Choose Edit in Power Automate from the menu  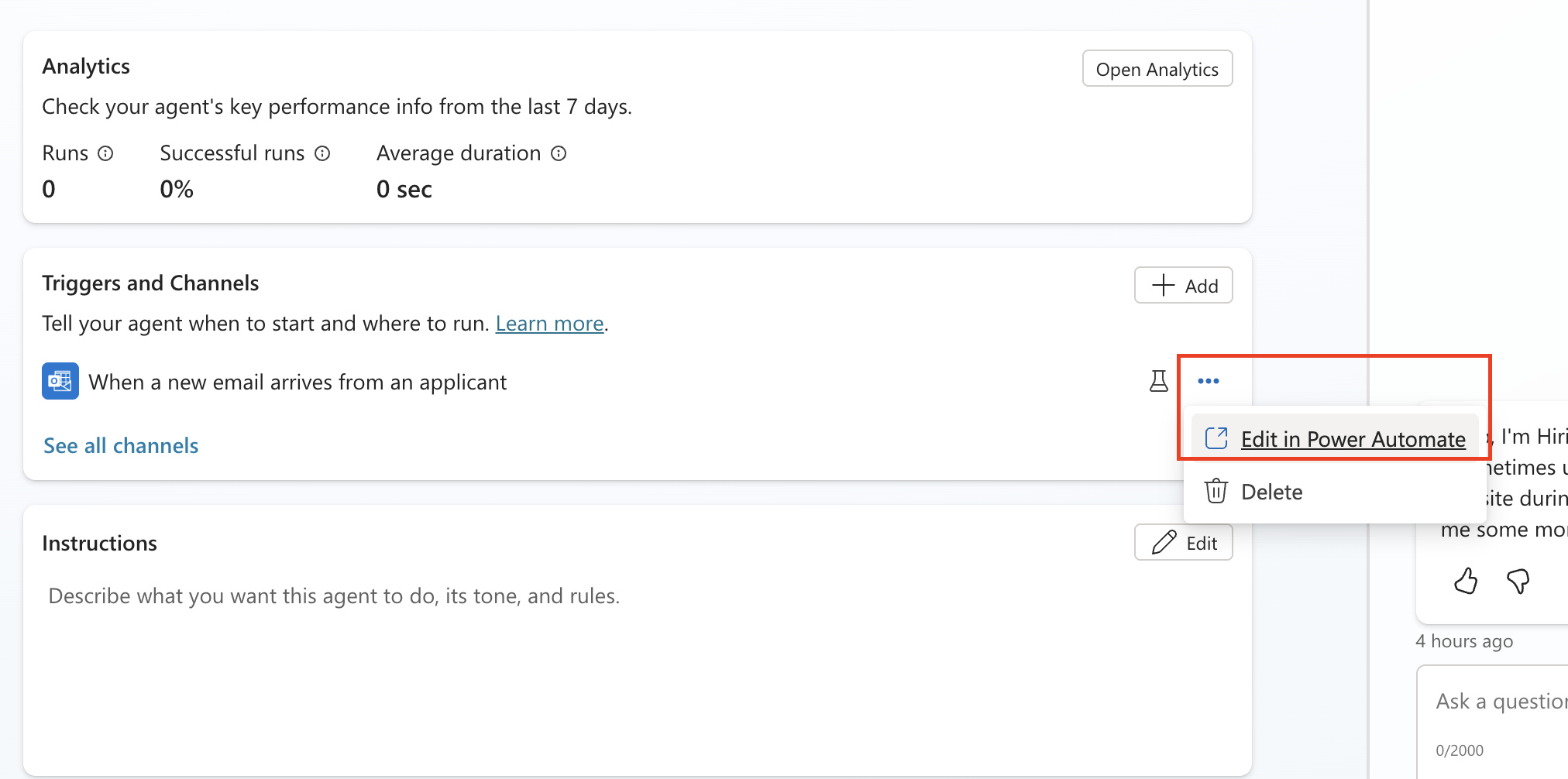1352,439
